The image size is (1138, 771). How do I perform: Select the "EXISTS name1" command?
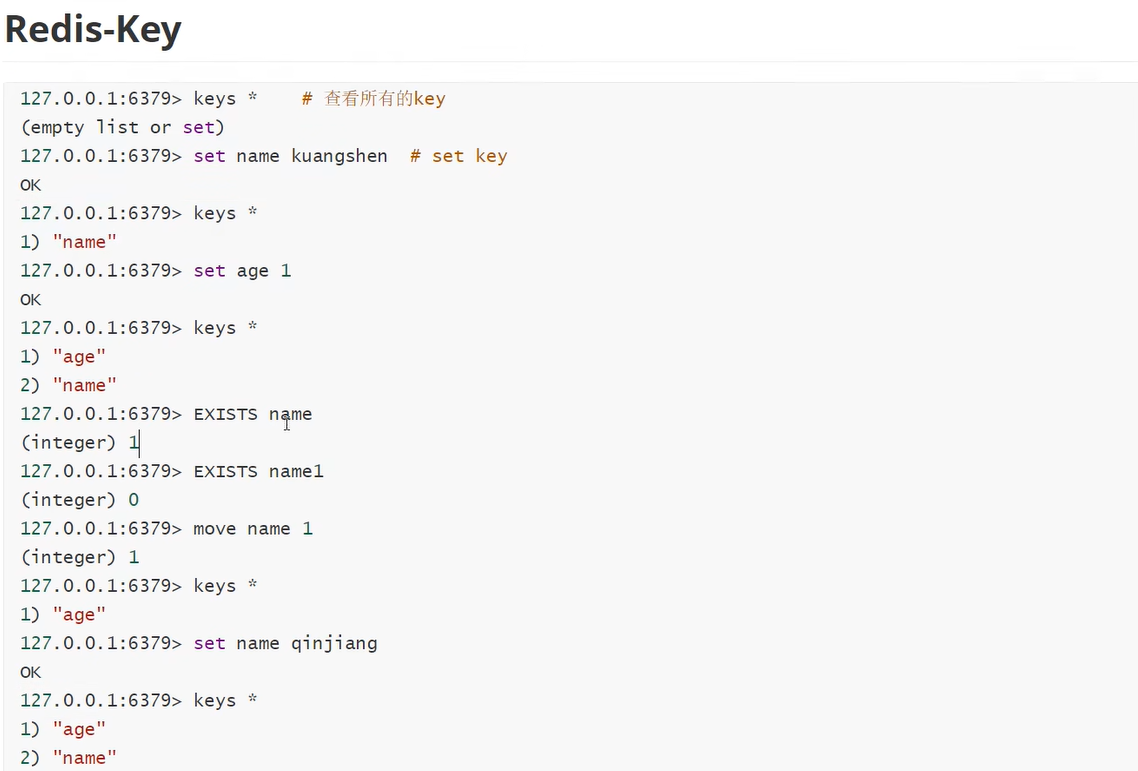coord(258,472)
